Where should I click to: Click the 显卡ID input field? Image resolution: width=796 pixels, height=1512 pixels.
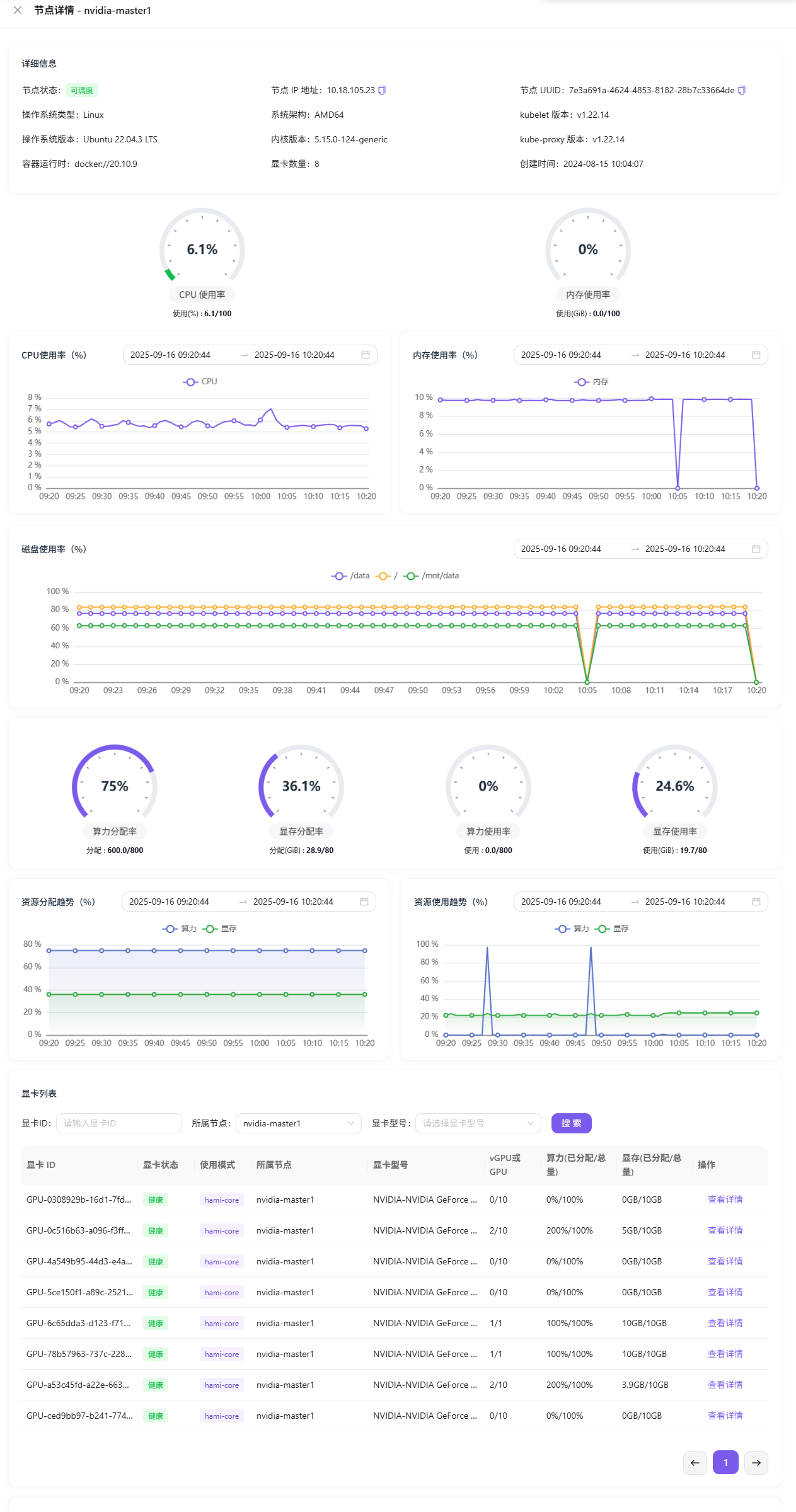pos(119,1123)
